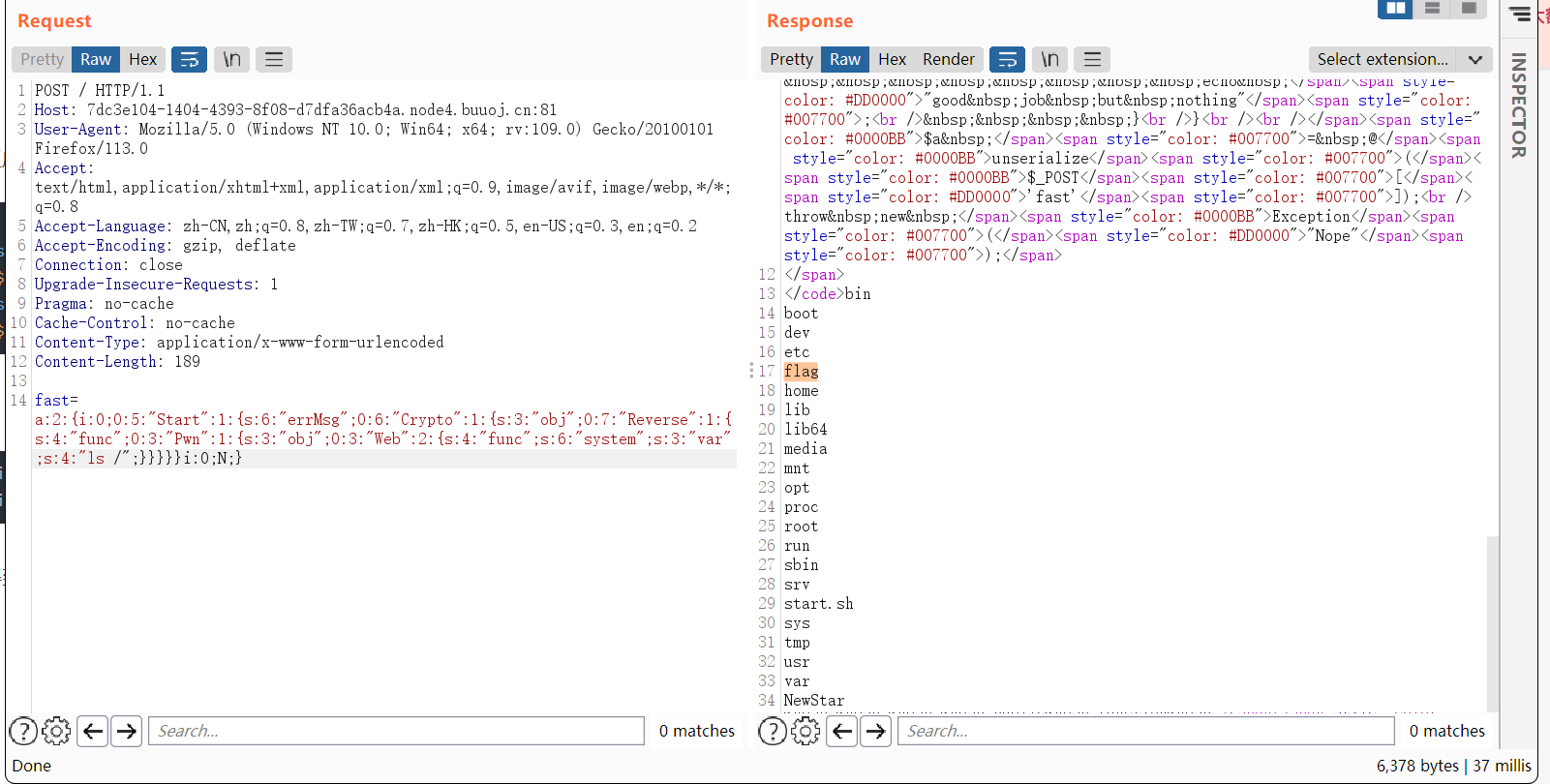Open Request panel hamburger menu
This screenshot has width=1550, height=784.
[274, 59]
